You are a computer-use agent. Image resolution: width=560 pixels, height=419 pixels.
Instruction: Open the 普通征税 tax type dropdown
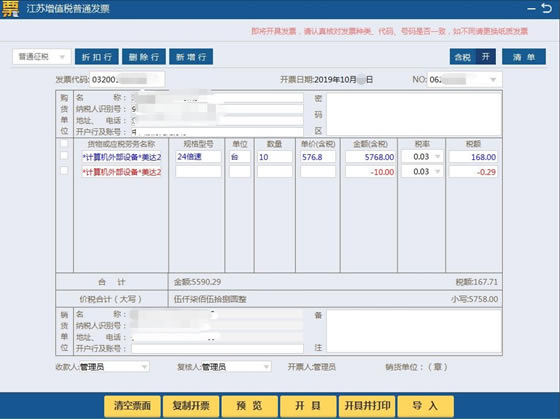click(x=42, y=56)
